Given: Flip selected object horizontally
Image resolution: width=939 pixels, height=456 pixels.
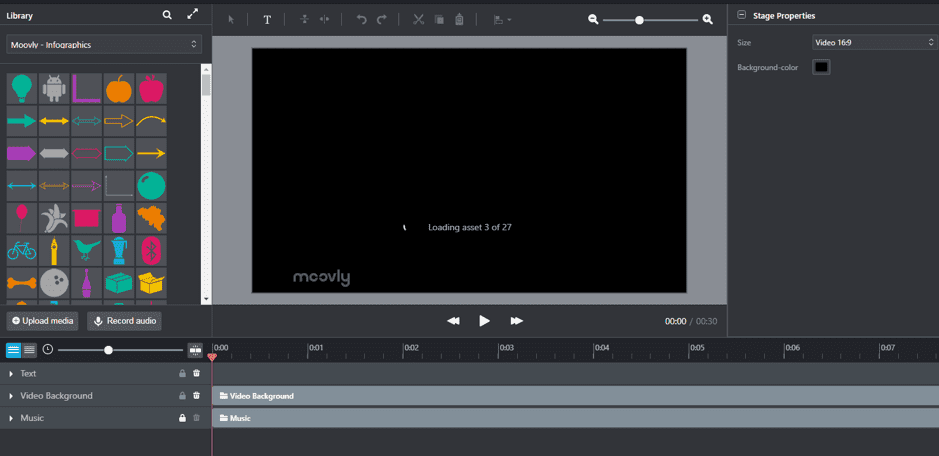Looking at the screenshot, I should coord(325,20).
